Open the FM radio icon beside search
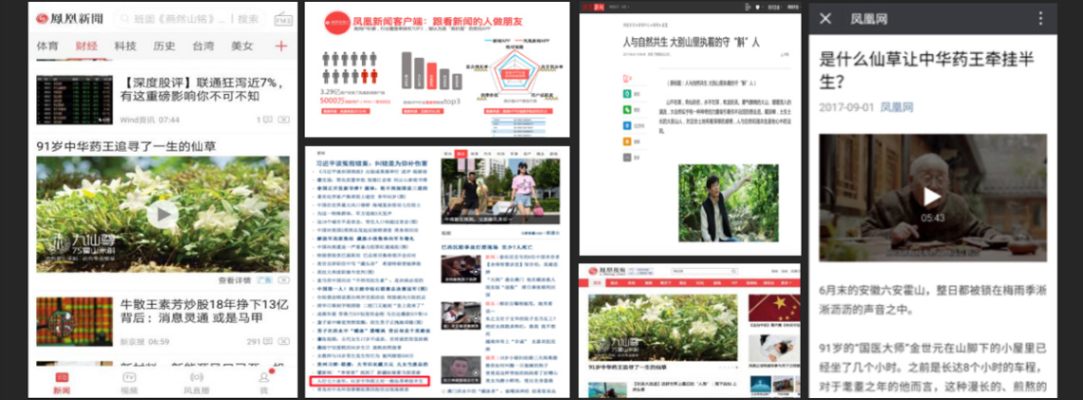 point(282,19)
